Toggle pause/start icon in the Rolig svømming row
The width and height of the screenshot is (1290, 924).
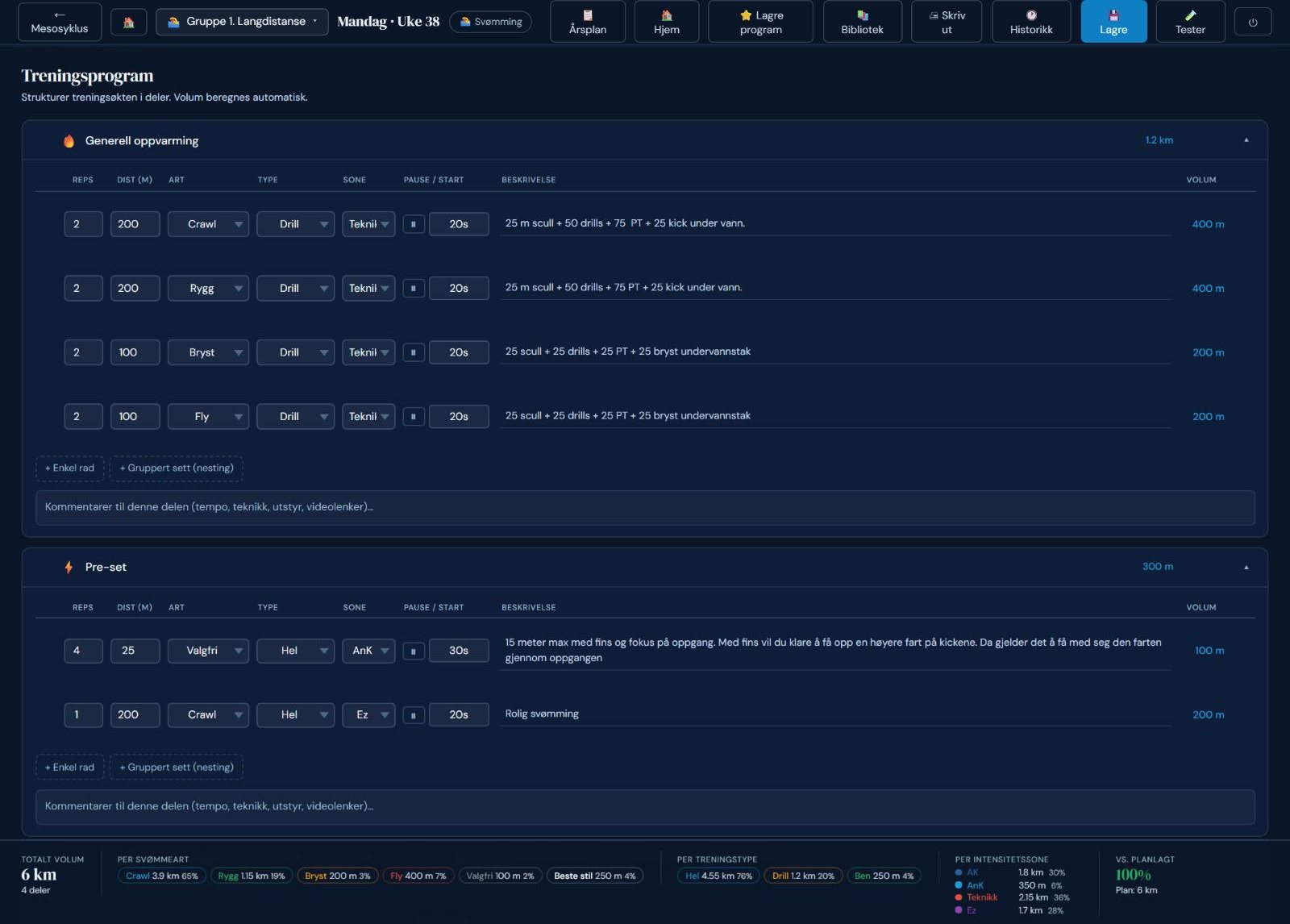[x=414, y=714]
